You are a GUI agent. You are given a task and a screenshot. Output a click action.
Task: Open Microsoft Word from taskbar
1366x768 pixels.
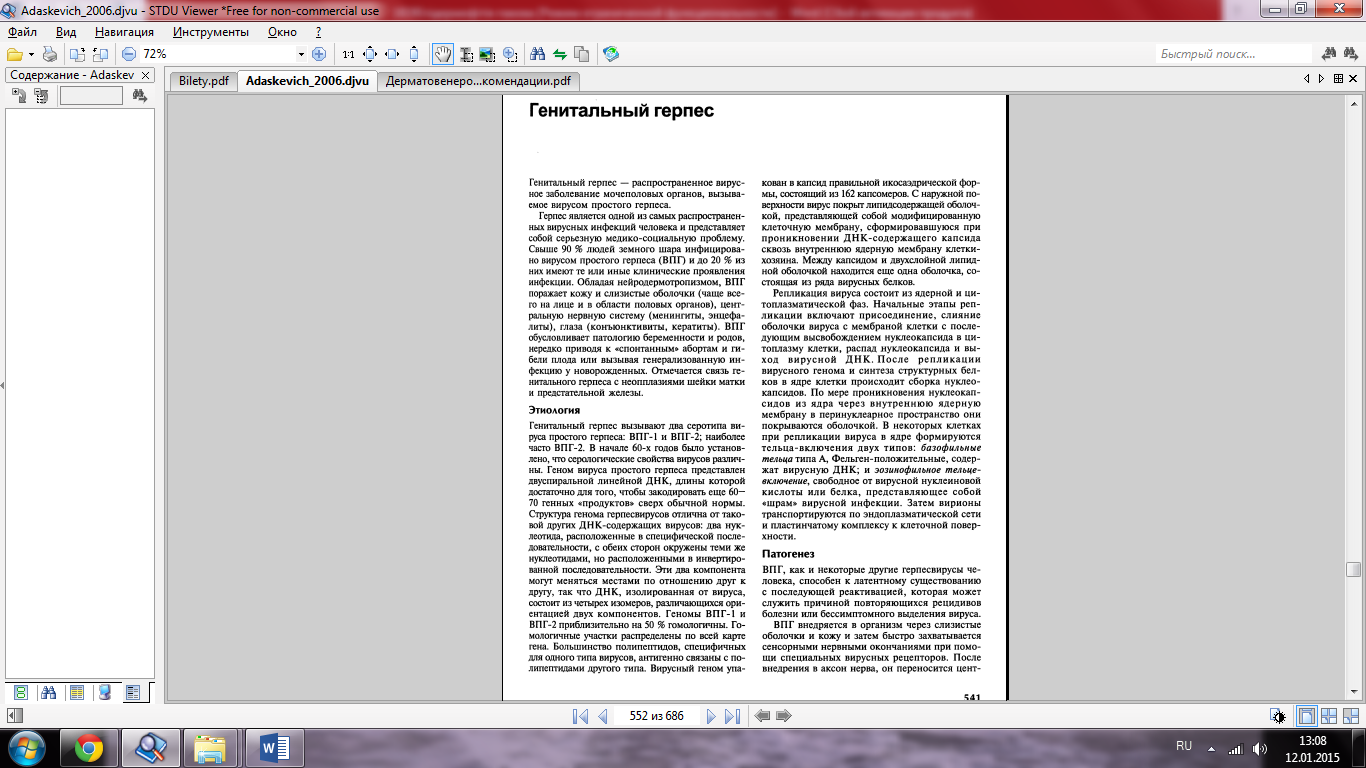point(273,747)
